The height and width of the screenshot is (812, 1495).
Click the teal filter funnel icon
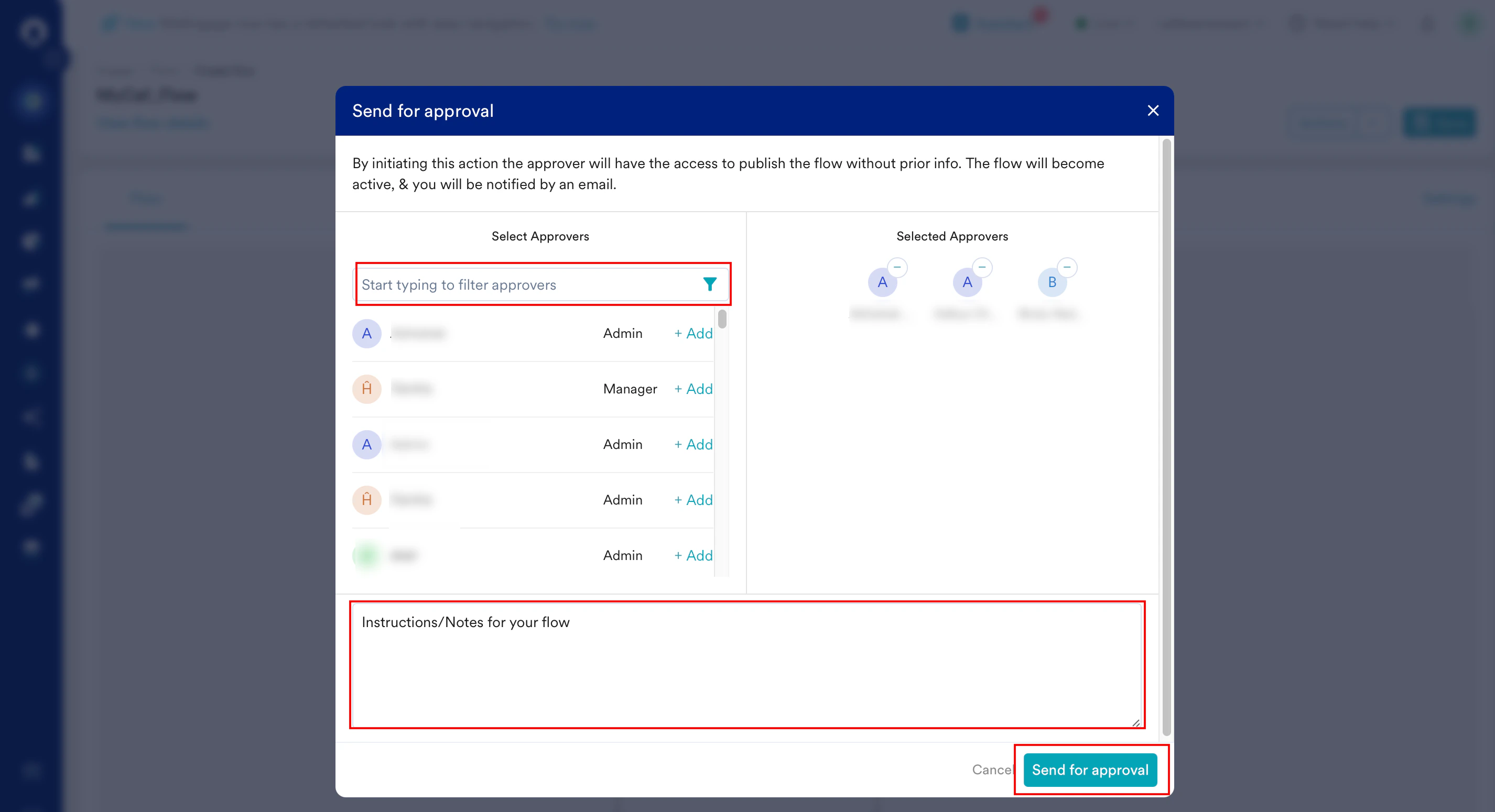(709, 284)
